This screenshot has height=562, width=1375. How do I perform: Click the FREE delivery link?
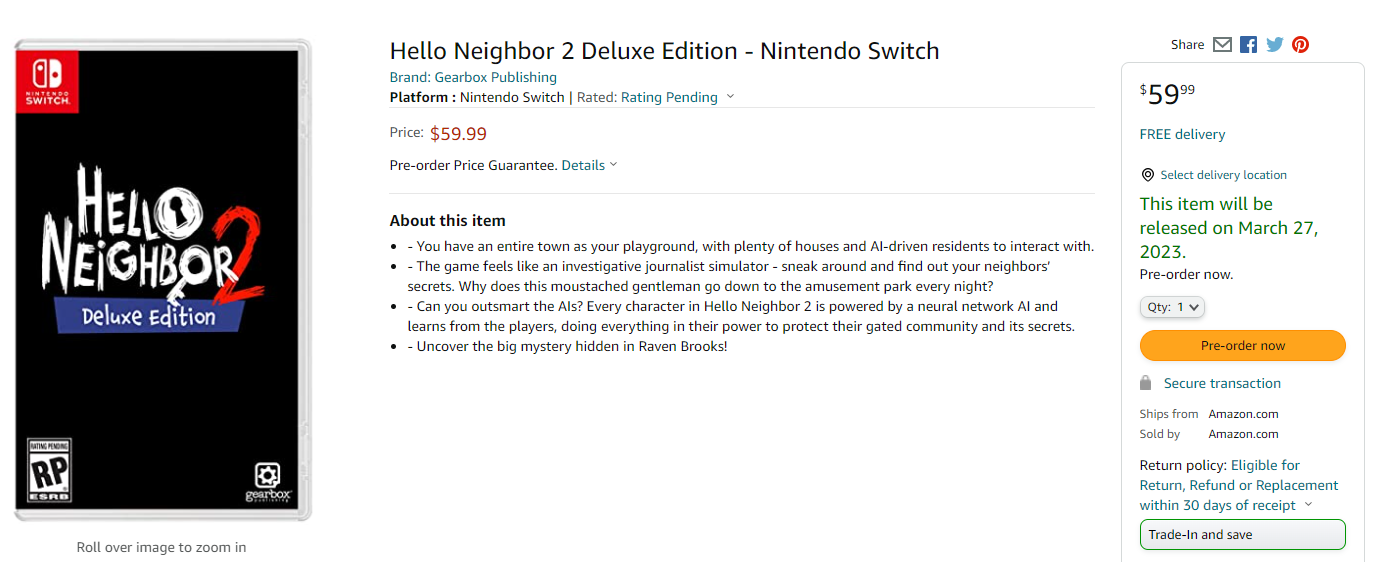pyautogui.click(x=1182, y=135)
